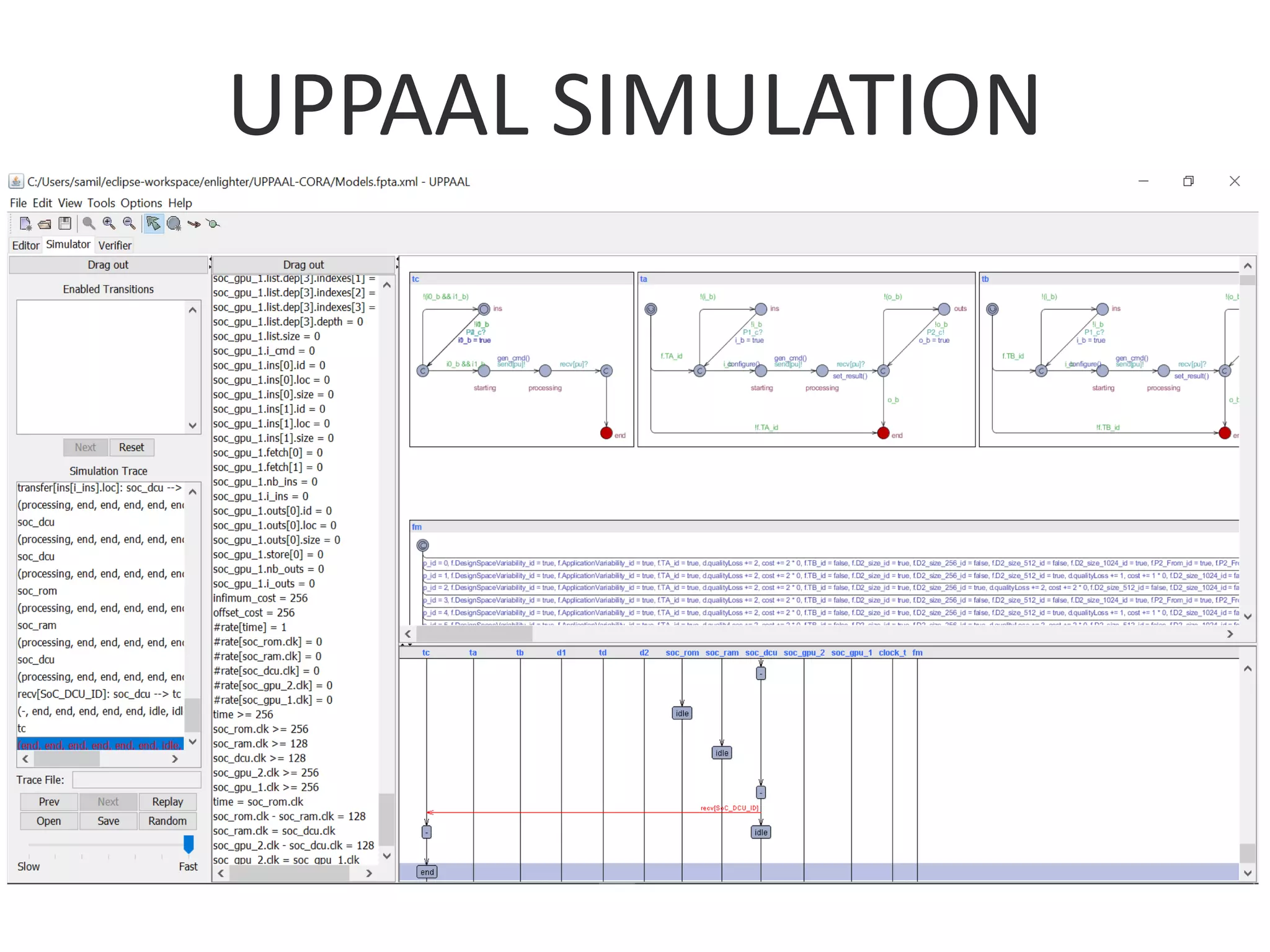The image size is (1270, 952).
Task: Open the Help menu
Action: 180,203
